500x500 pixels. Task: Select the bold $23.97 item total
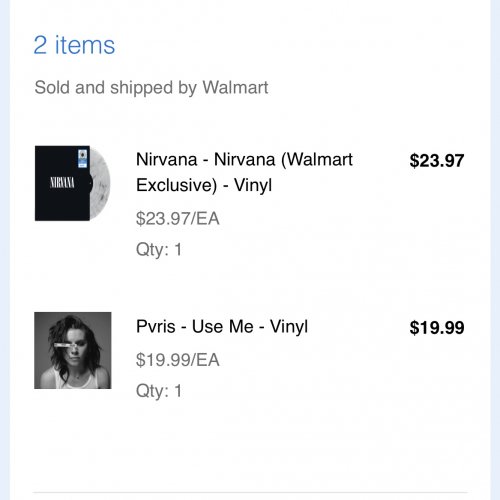click(437, 160)
